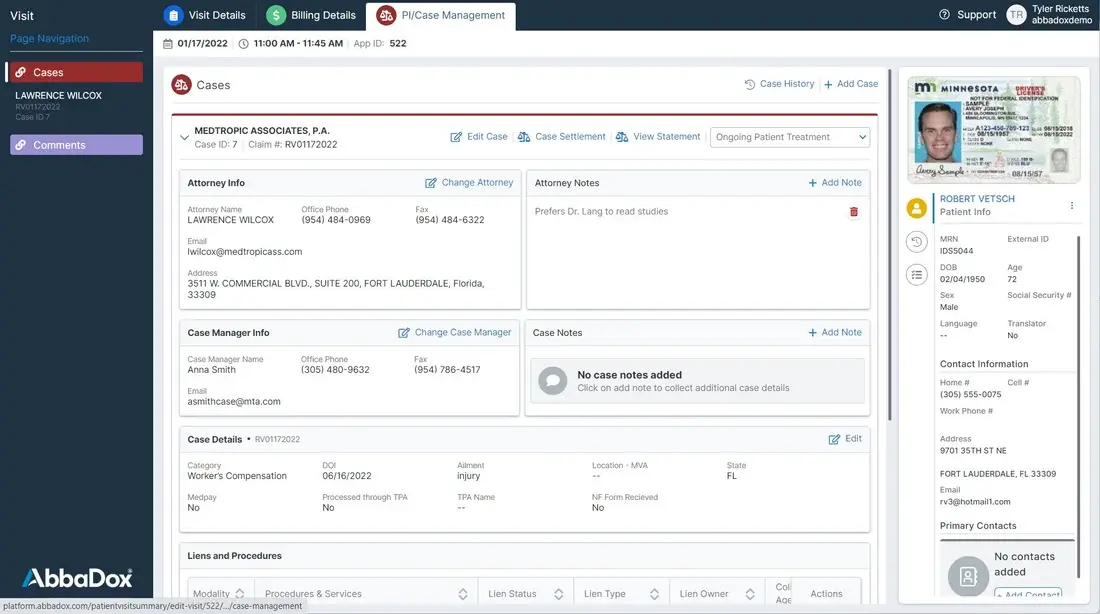
Task: Collapse the Medtropic Associates case chevron
Action: 184,138
